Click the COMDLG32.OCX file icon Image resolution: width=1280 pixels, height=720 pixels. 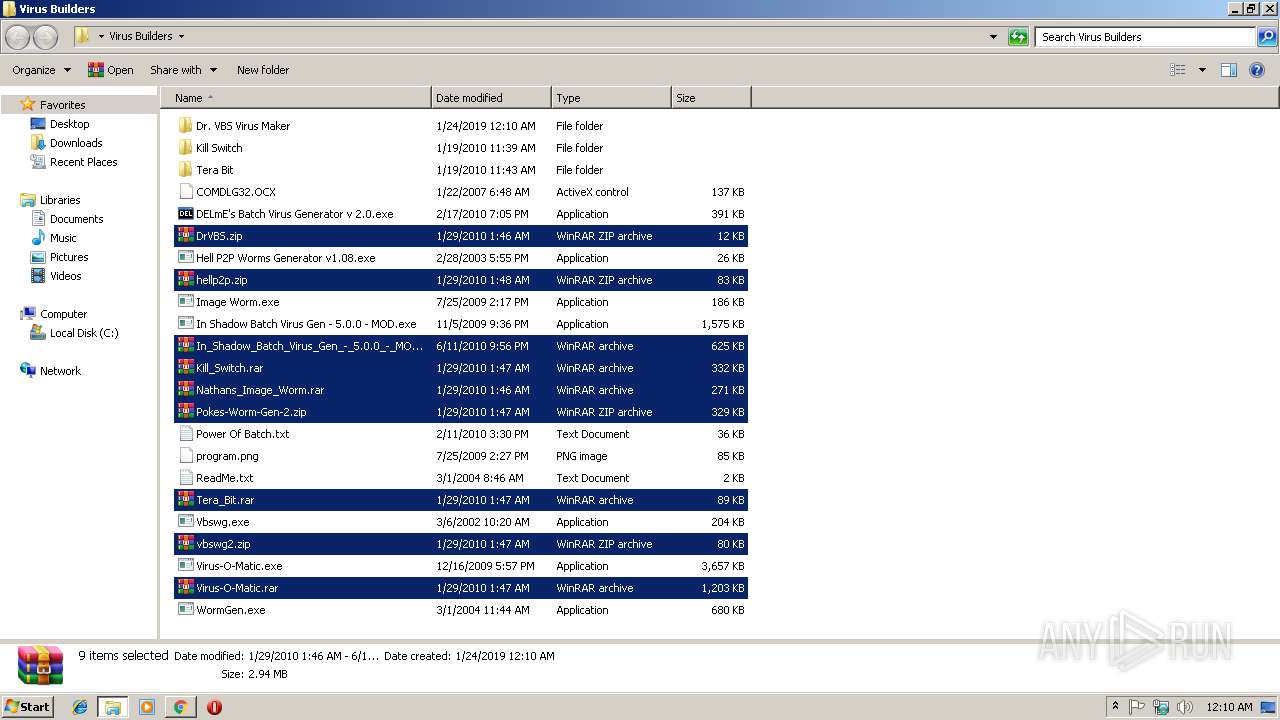click(185, 192)
